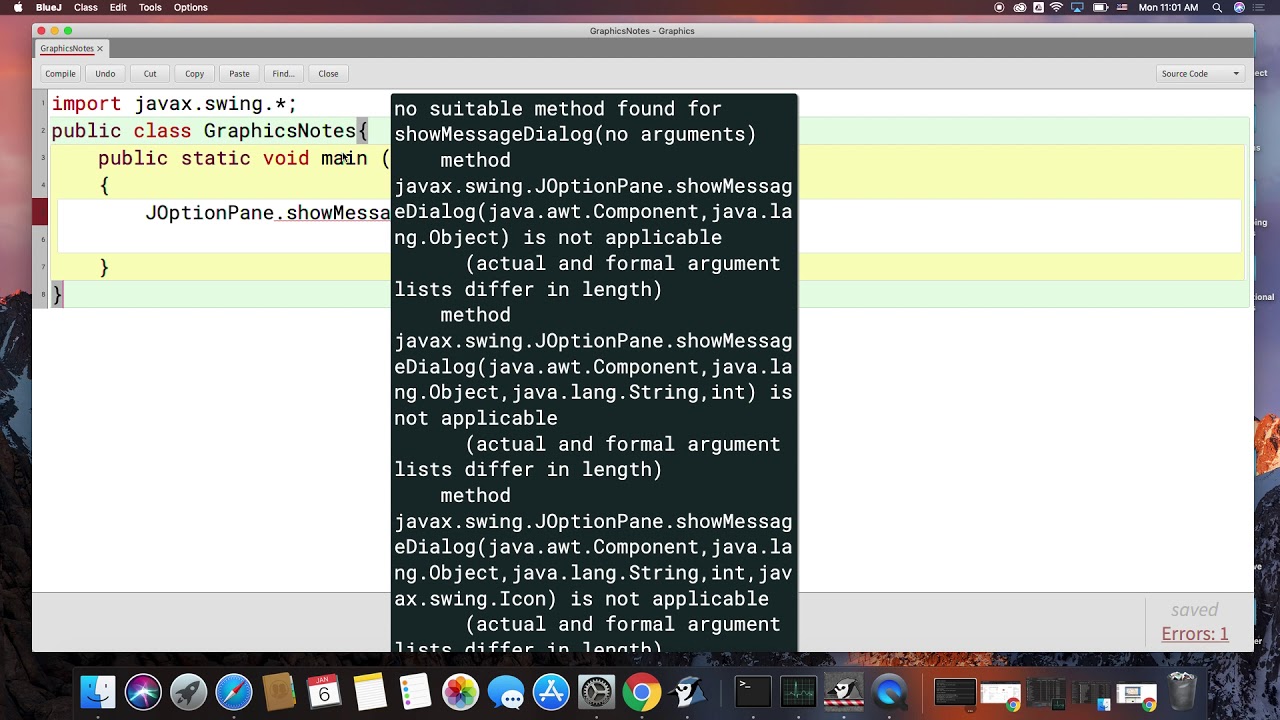Screen dimensions: 1280x720
Task: Click the Compile button
Action: pos(60,73)
